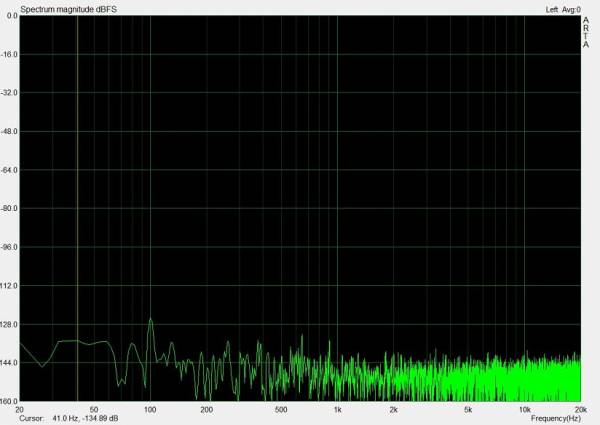
Task: Click the '-80.0' magnitude axis label
Action: [9, 209]
